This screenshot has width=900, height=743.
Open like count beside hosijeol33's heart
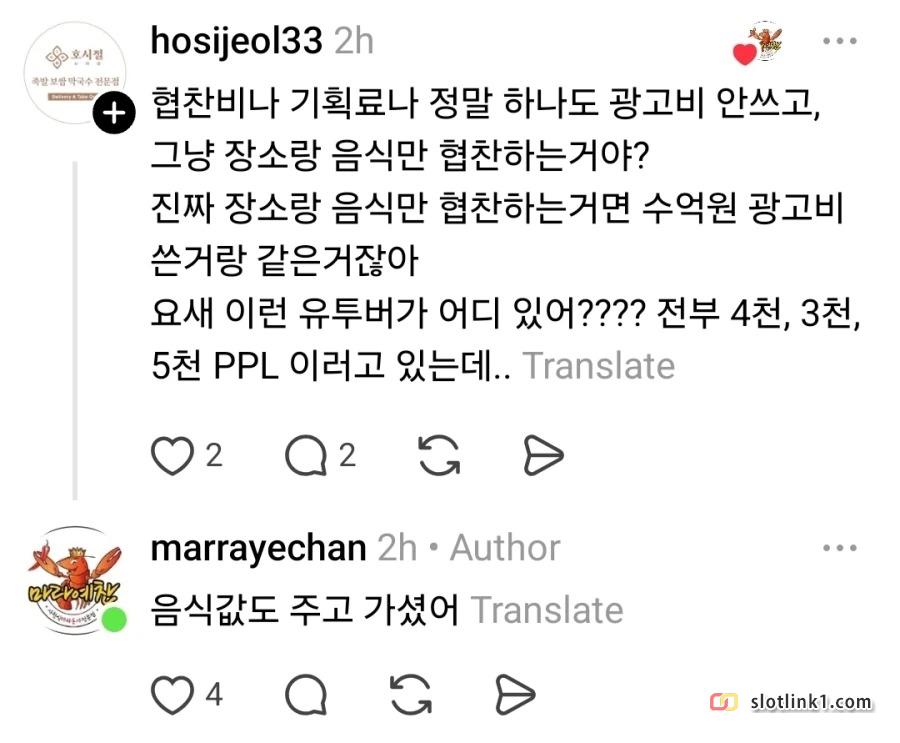pos(214,455)
